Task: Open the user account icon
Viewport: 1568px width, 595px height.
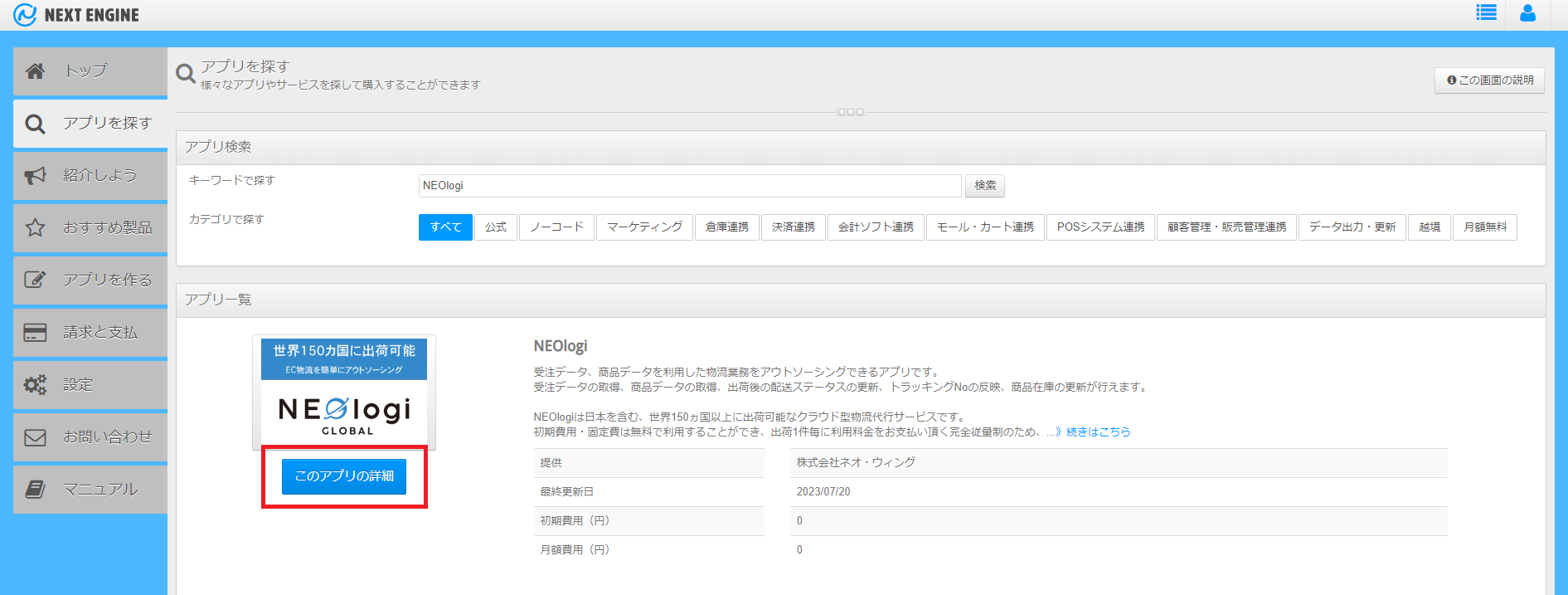Action: pos(1527,12)
